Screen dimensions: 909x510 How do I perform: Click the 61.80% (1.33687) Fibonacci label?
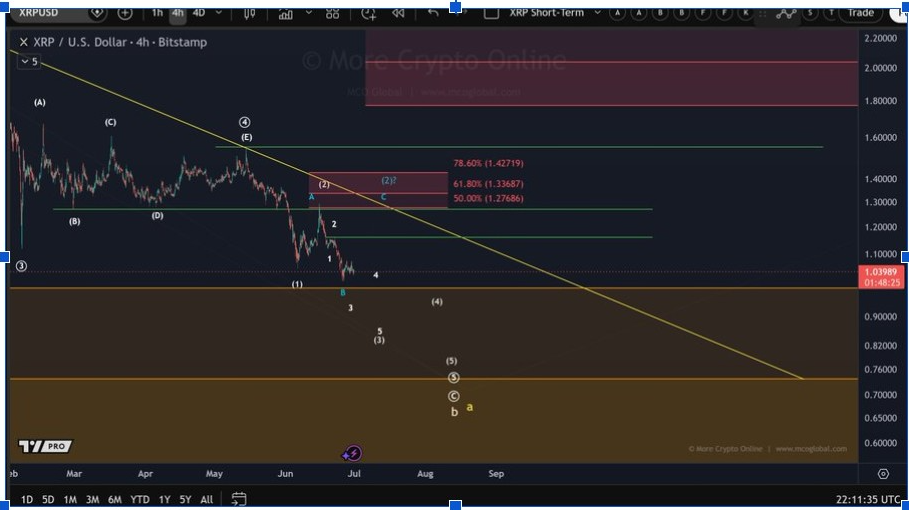pyautogui.click(x=488, y=184)
